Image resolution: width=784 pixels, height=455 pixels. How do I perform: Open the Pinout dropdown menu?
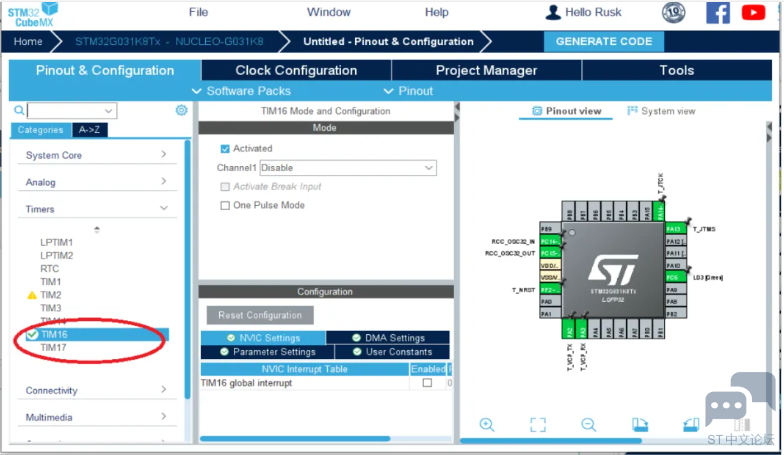pos(408,91)
